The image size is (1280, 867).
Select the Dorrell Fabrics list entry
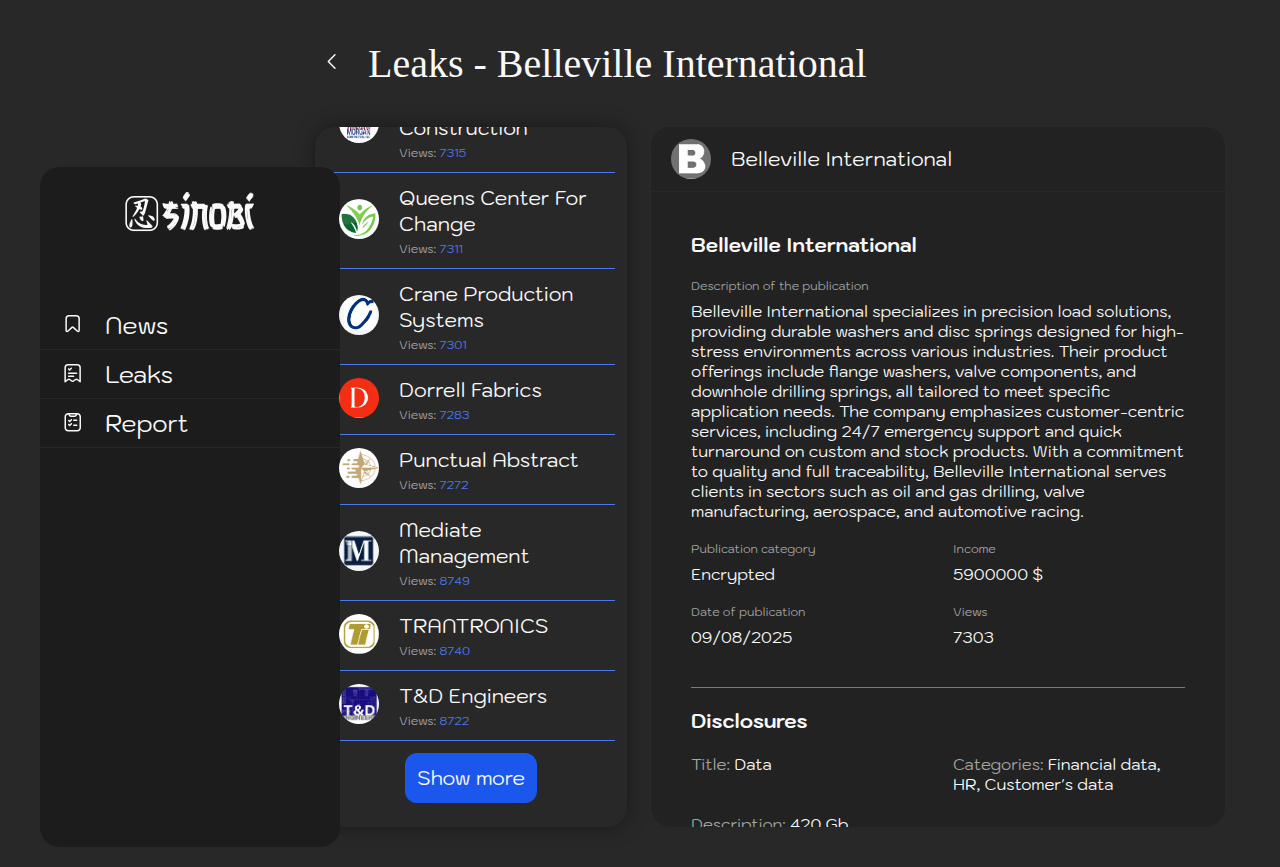tap(470, 391)
